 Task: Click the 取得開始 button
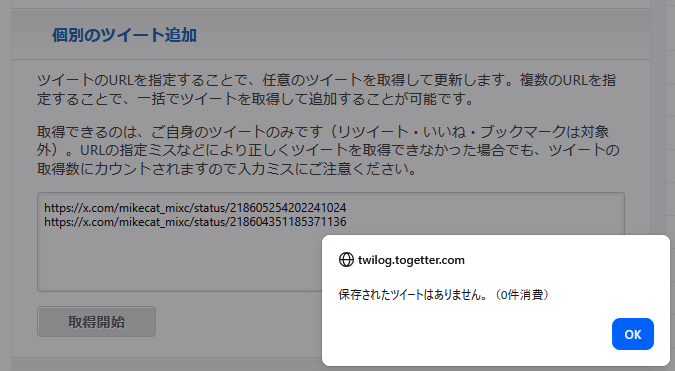[x=96, y=322]
